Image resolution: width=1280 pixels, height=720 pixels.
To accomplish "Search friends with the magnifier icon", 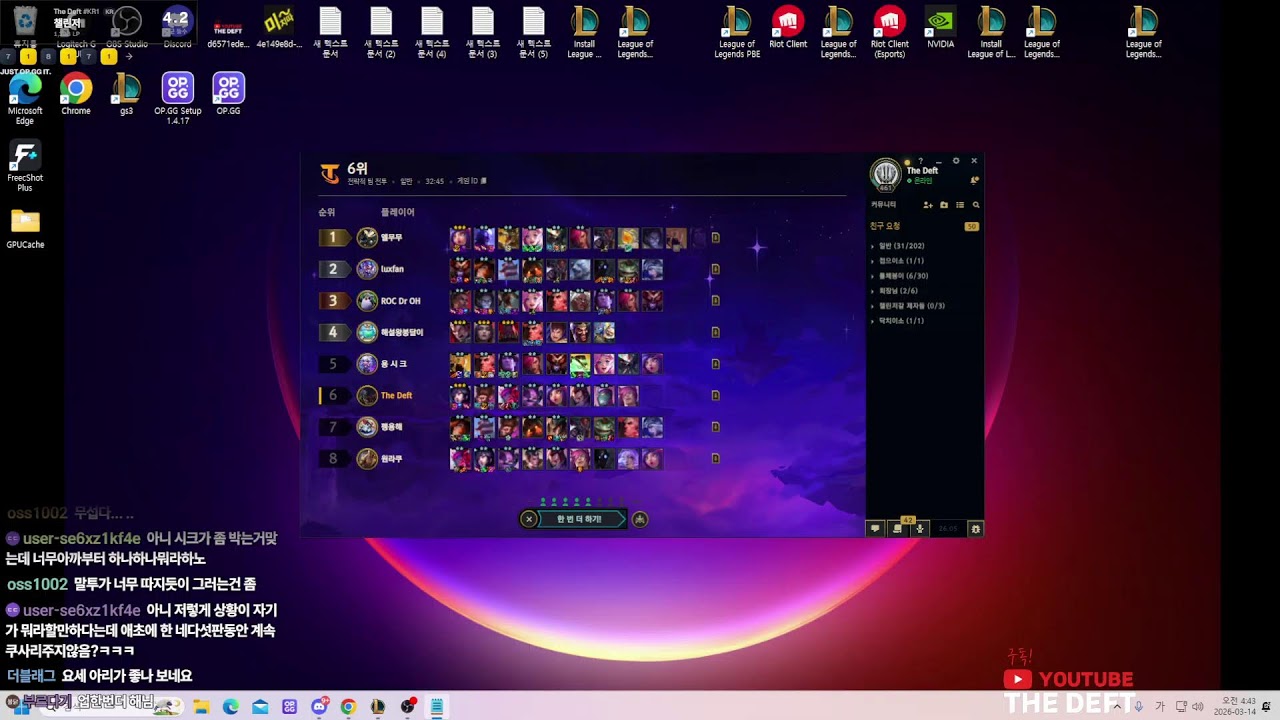I will tap(976, 205).
